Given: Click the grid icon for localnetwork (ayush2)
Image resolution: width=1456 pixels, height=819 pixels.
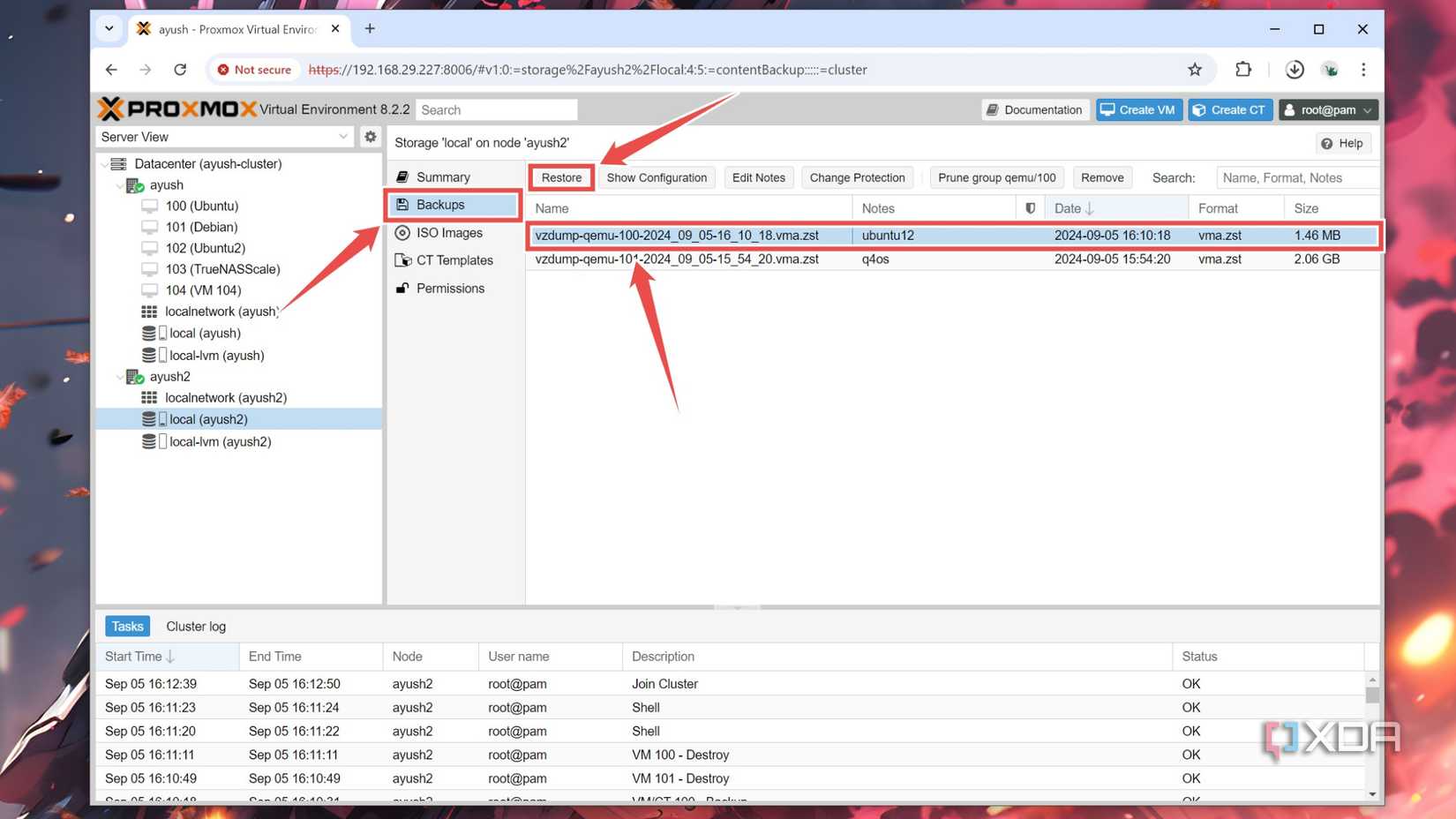Looking at the screenshot, I should 149,398.
